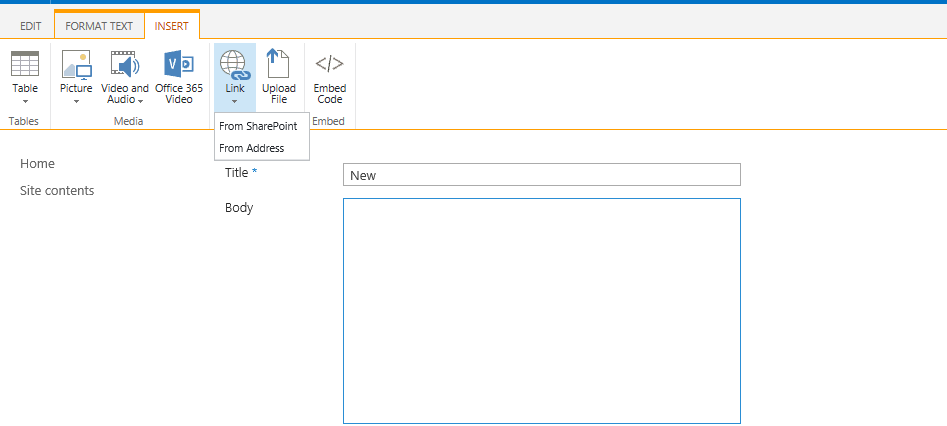Click the Picture icon in Media group
The width and height of the screenshot is (947, 426).
(76, 64)
